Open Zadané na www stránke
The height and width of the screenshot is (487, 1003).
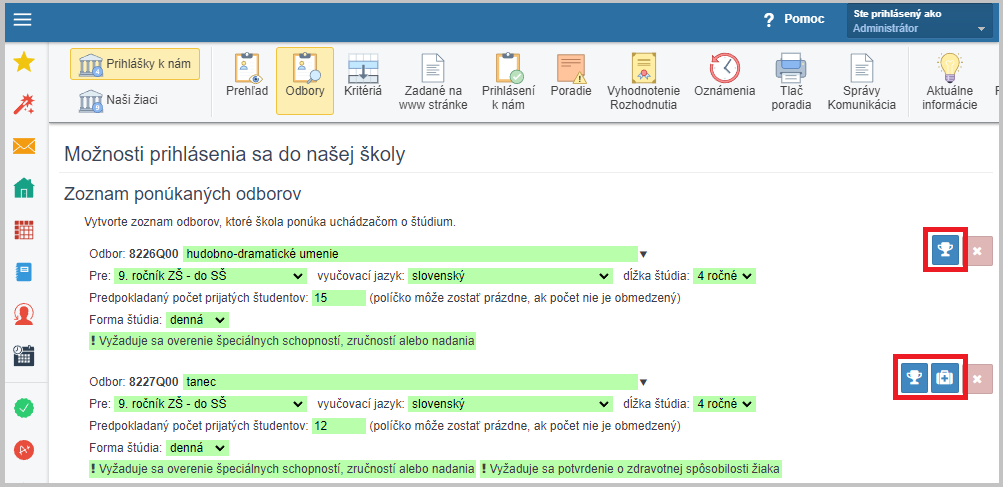pos(433,81)
